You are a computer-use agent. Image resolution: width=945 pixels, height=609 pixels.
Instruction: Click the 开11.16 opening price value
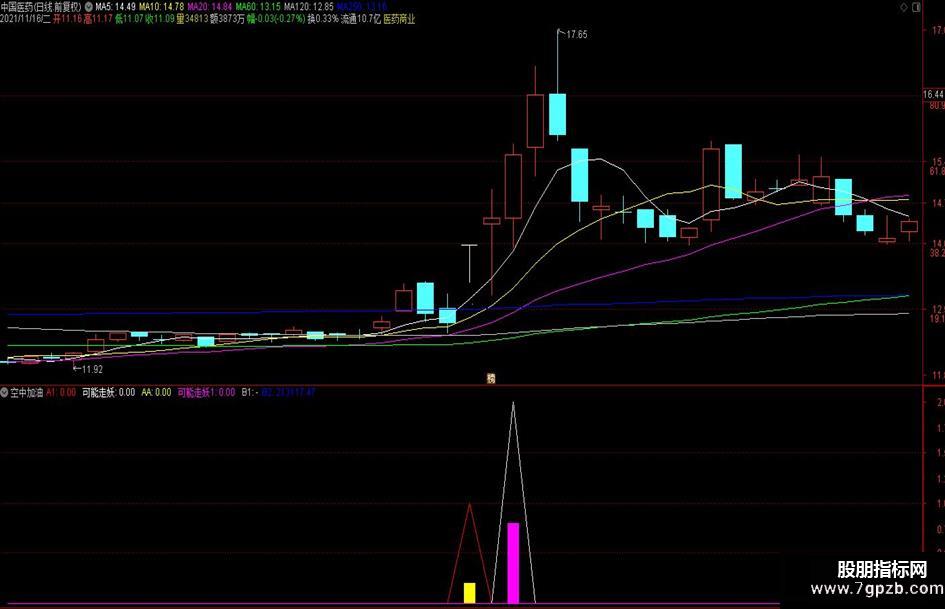(68, 19)
